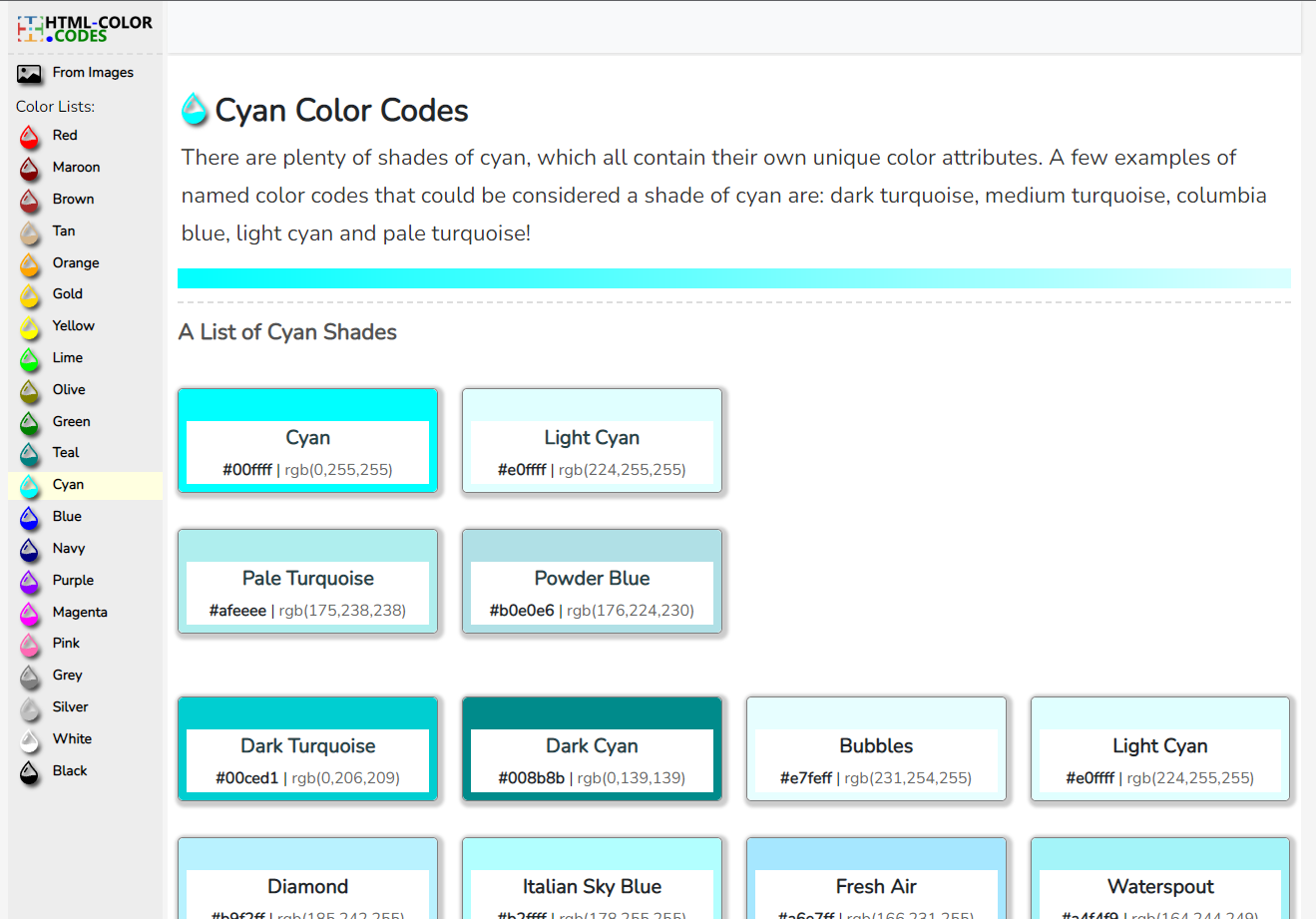Viewport: 1316px width, 919px height.
Task: Open the Navy color list
Action: pos(69,549)
